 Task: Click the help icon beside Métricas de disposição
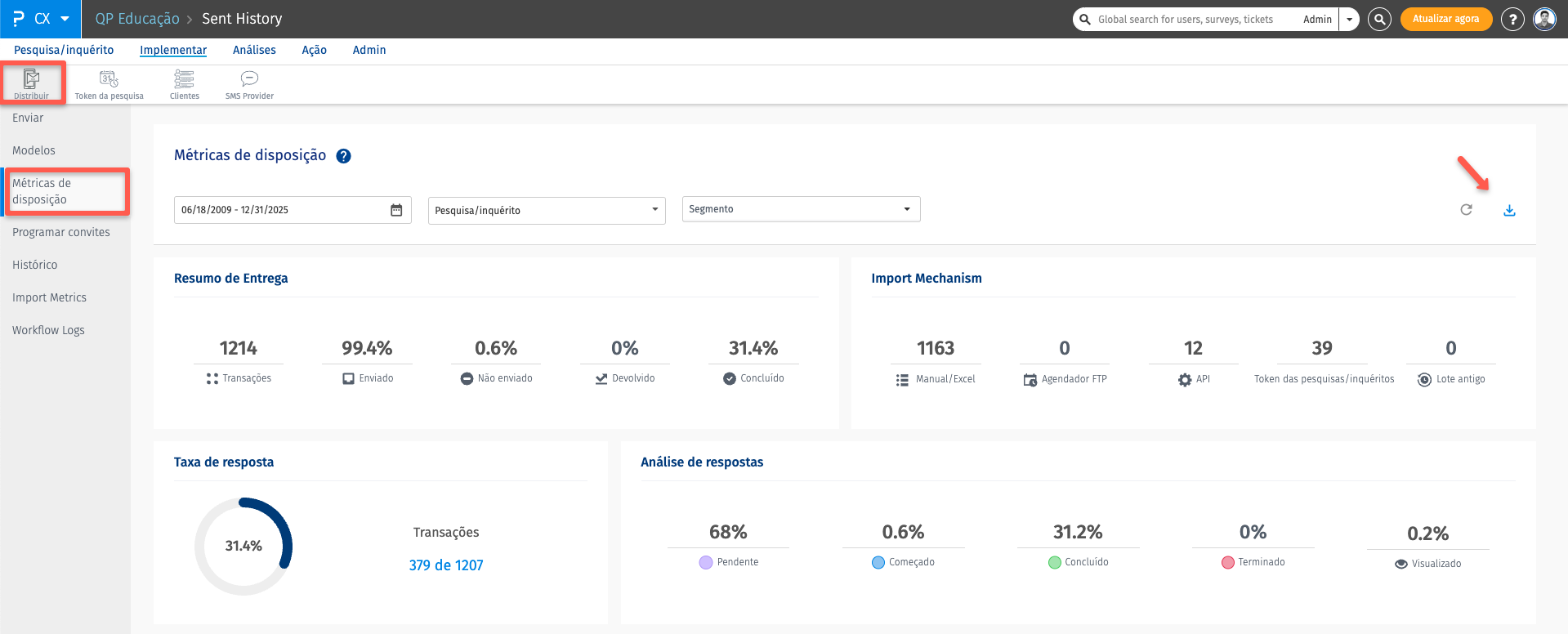click(344, 156)
